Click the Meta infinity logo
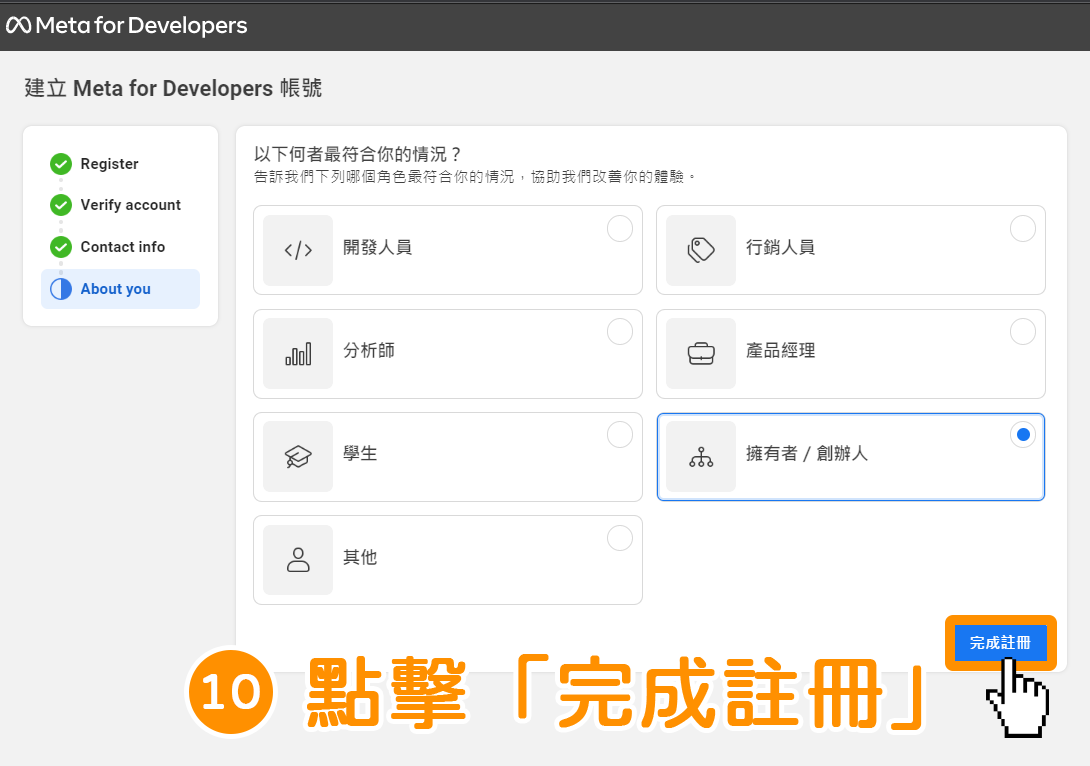 pyautogui.click(x=18, y=26)
